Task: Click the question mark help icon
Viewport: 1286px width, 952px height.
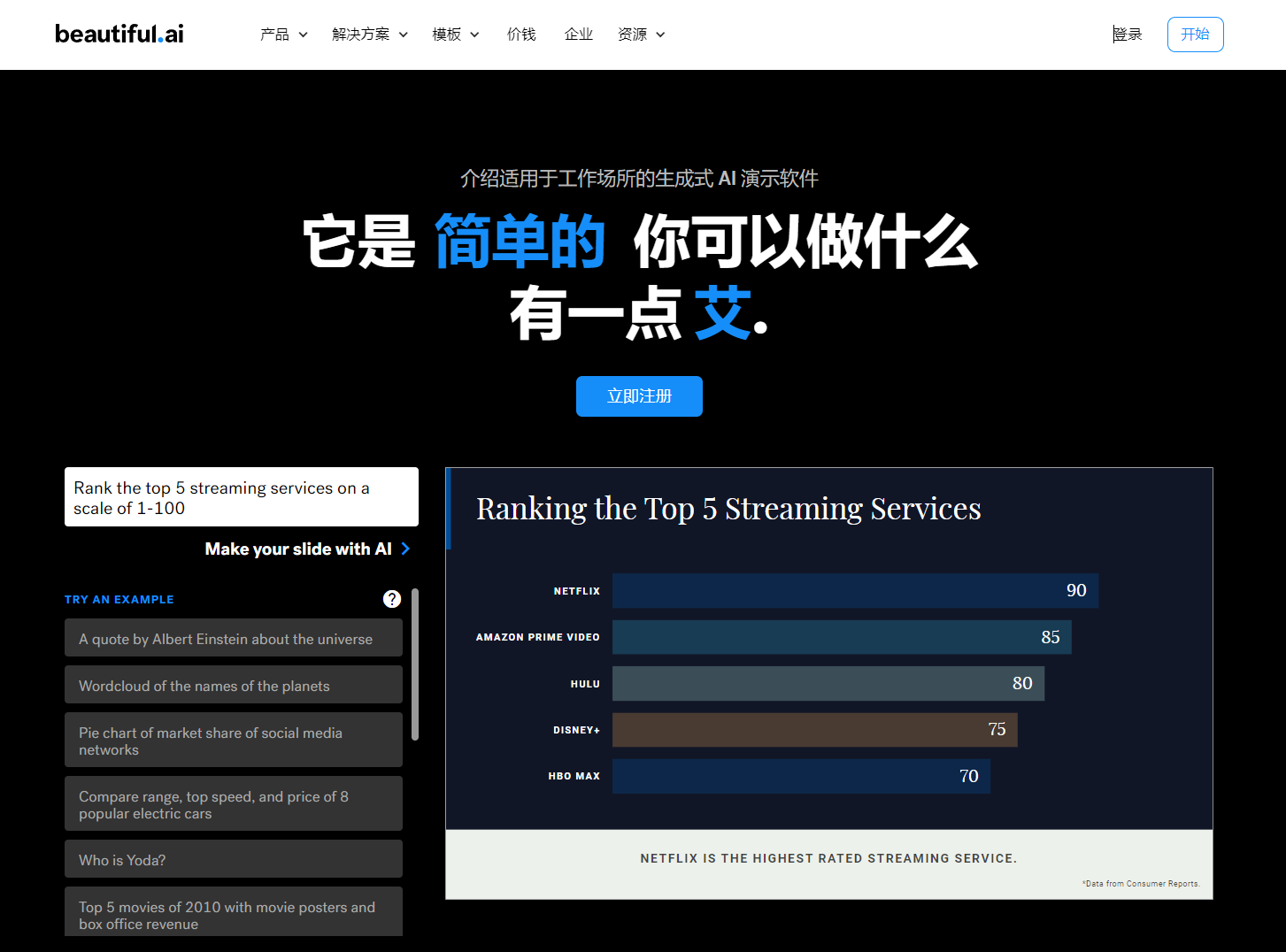Action: pos(392,599)
